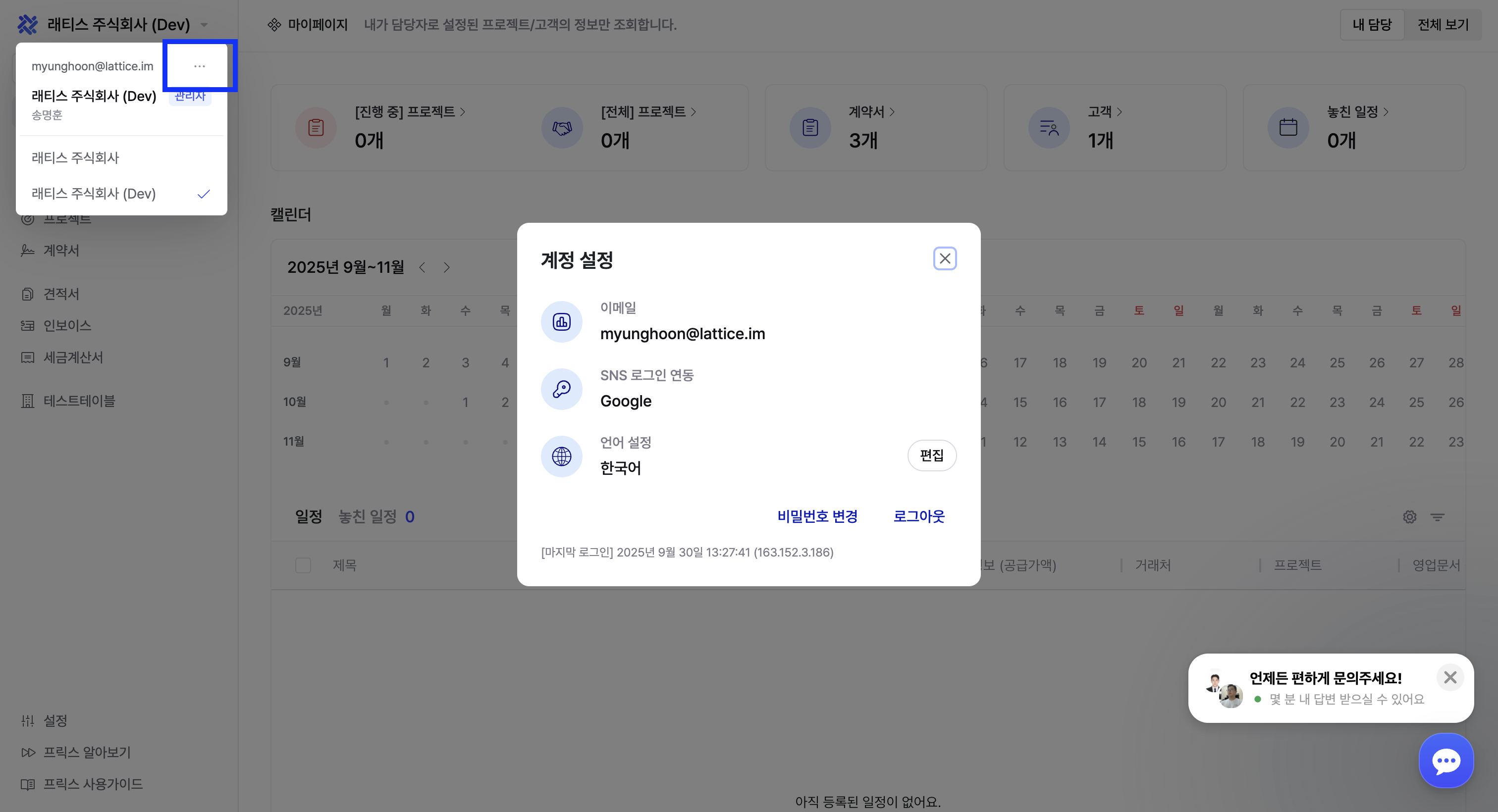Toggle the 제목 header checkbox
1498x812 pixels.
303,565
